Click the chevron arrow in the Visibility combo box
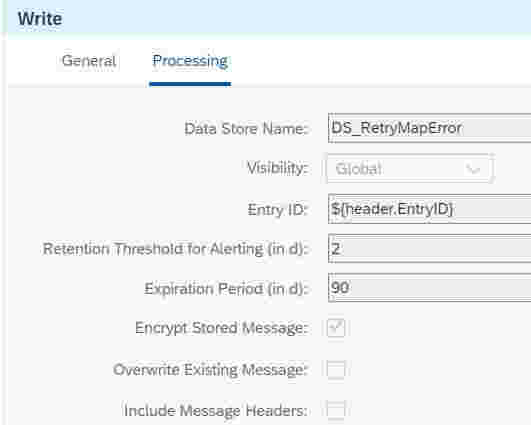The width and height of the screenshot is (531, 425). coord(473,169)
